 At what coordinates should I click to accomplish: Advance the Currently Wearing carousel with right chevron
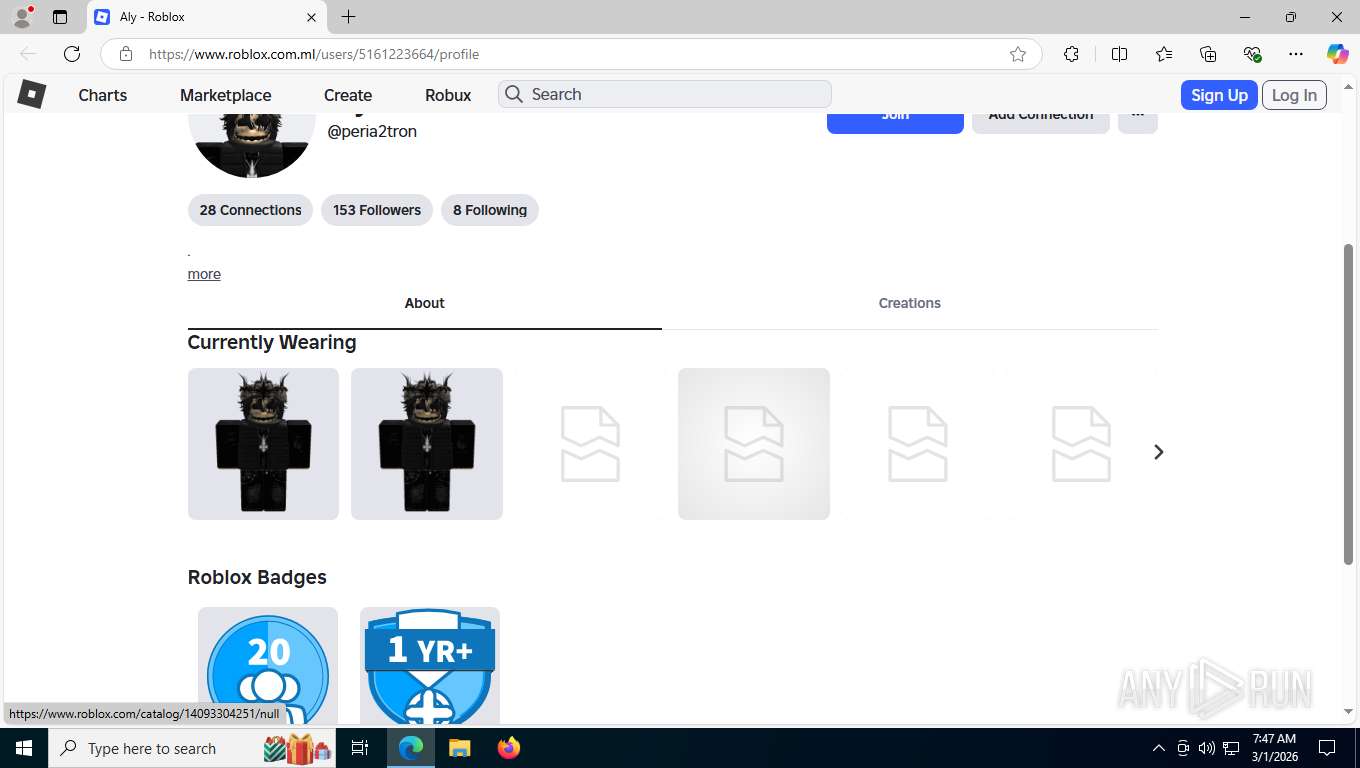(x=1158, y=452)
